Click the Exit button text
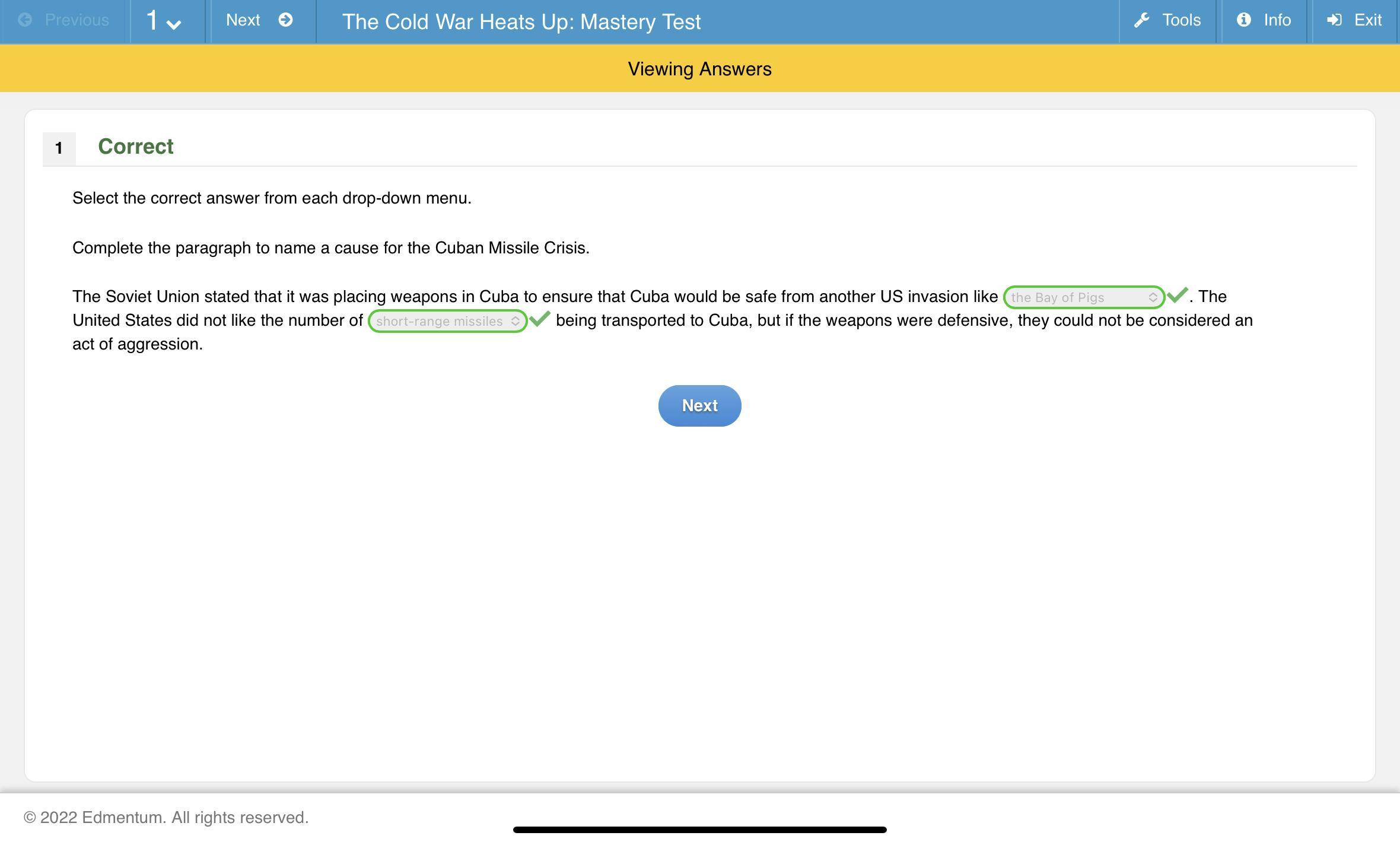This screenshot has width=1400, height=842. coord(1367,20)
